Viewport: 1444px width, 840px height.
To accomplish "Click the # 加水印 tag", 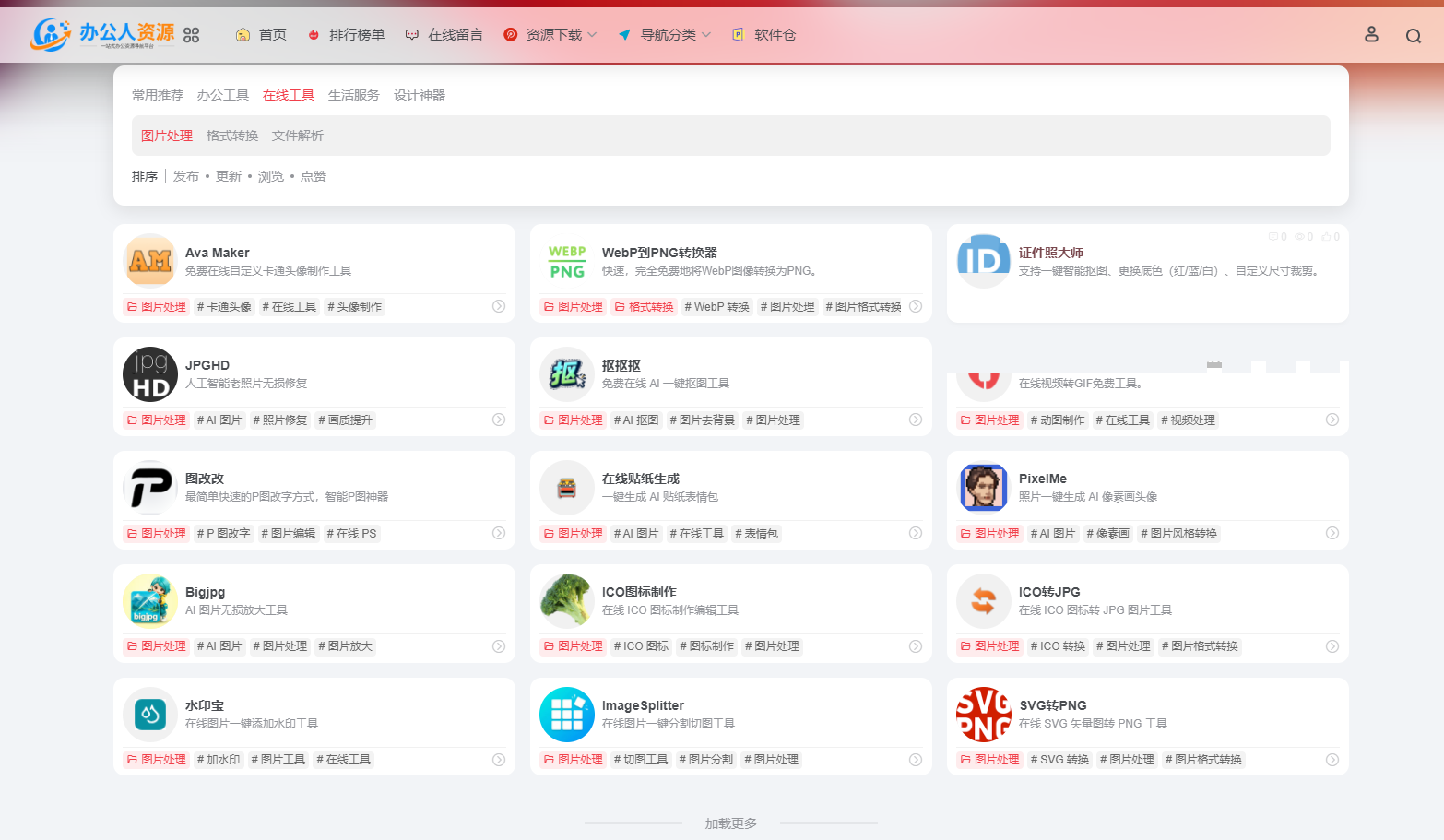I will [219, 760].
